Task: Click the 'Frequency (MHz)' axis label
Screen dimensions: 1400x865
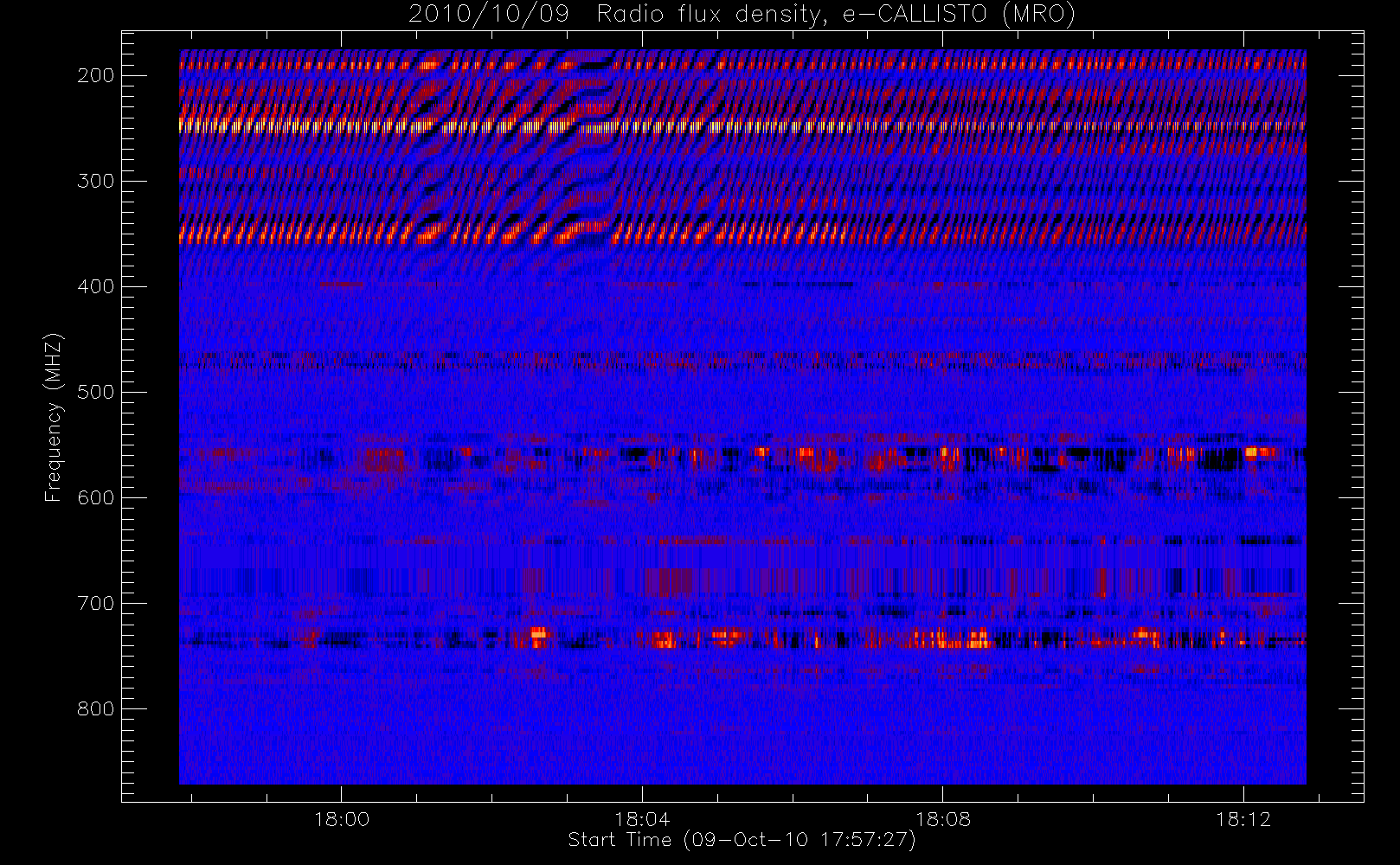Action: (x=54, y=417)
